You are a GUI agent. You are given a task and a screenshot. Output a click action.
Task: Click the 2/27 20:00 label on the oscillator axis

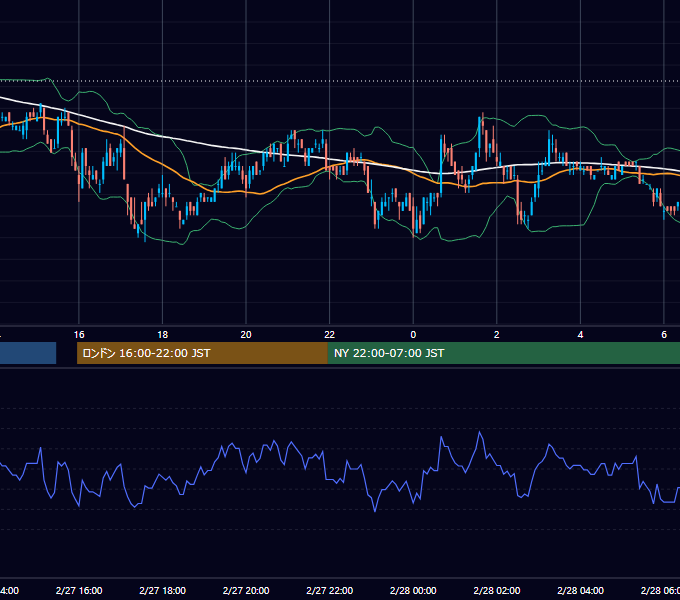246,590
